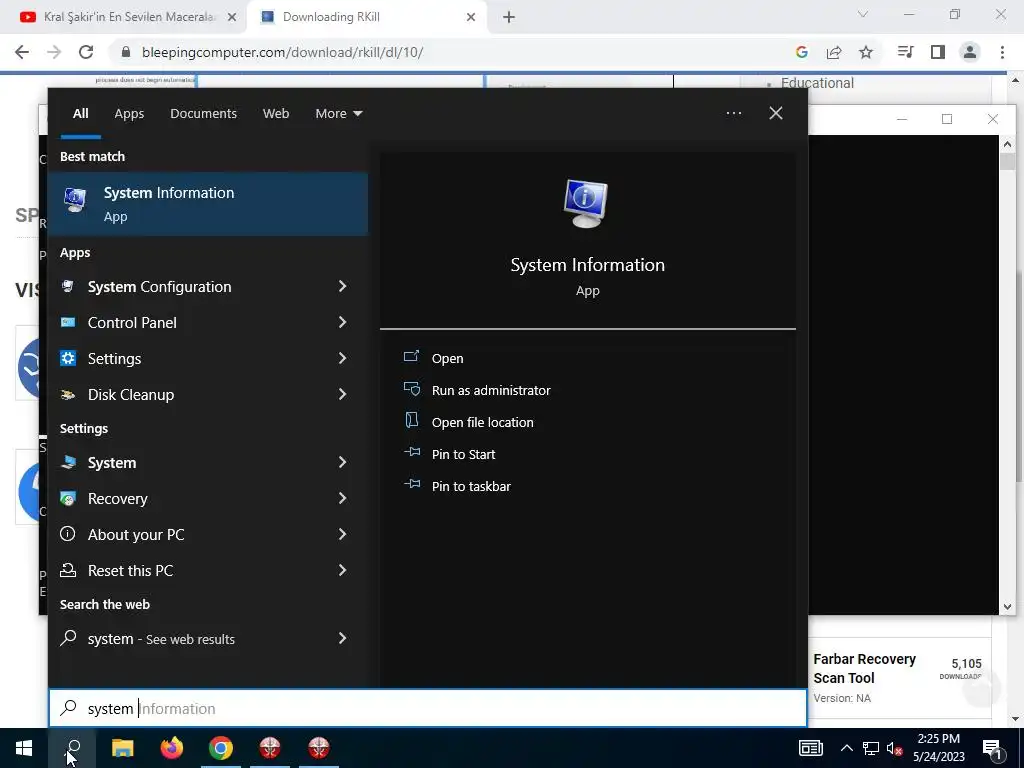Close the Kral Şakir YouTube tab
The height and width of the screenshot is (768, 1024).
click(232, 17)
